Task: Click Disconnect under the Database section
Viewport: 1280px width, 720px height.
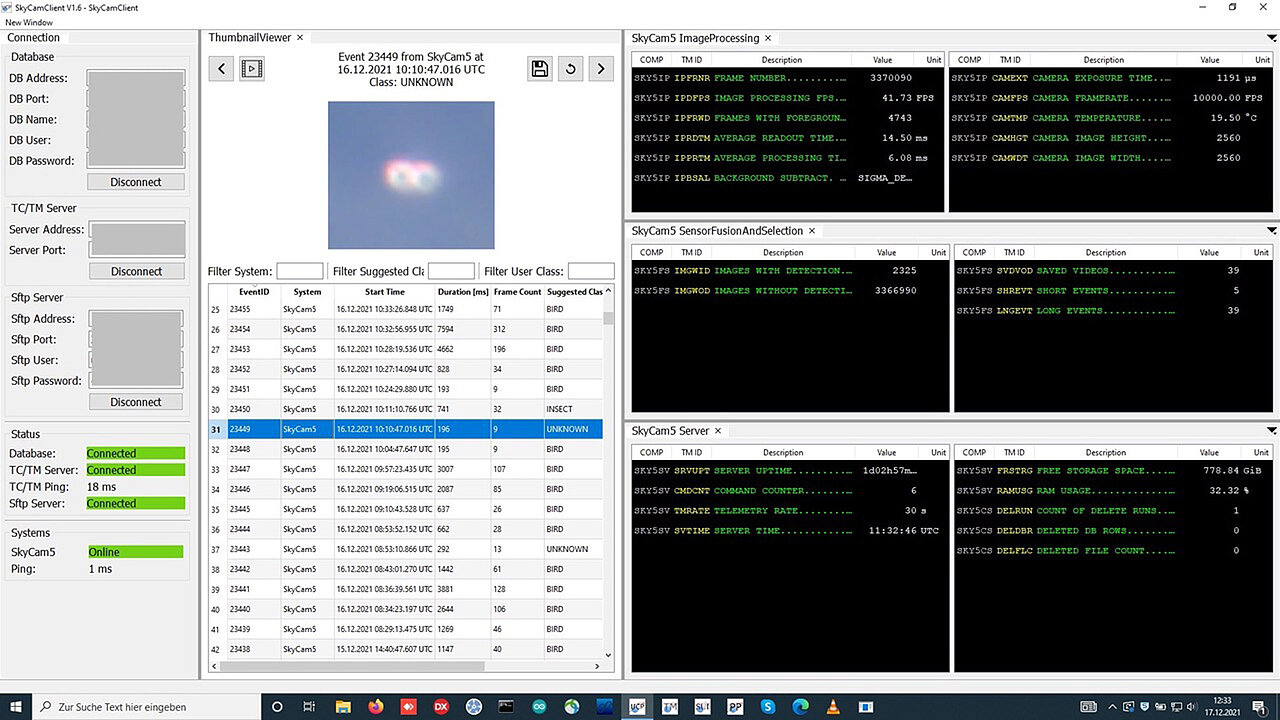Action: pyautogui.click(x=136, y=182)
